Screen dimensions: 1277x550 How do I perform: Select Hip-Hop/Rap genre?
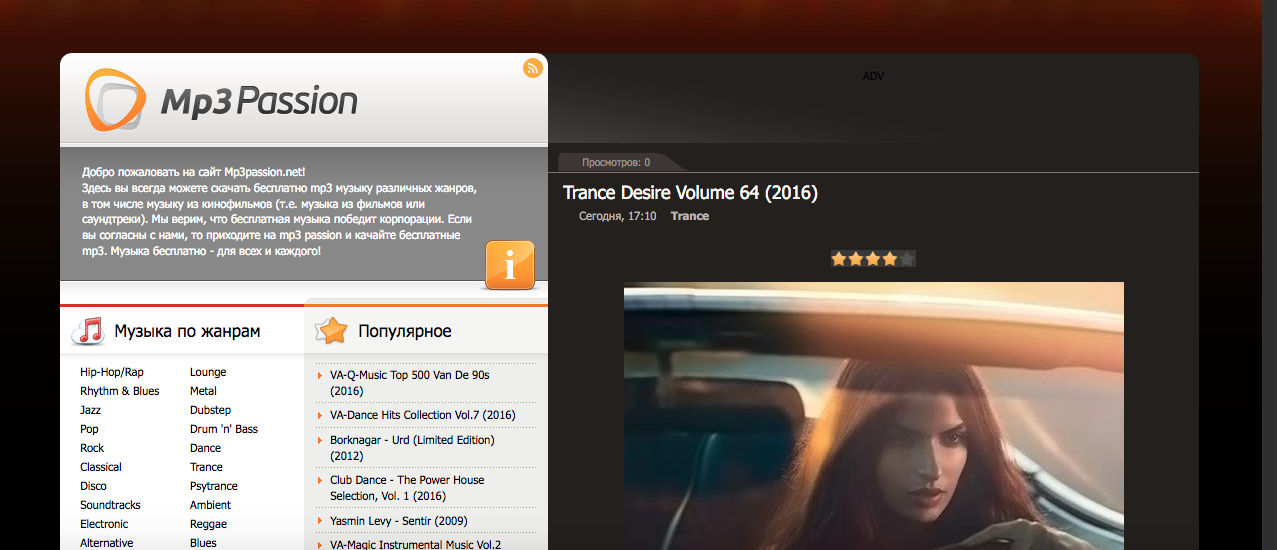pyautogui.click(x=112, y=372)
